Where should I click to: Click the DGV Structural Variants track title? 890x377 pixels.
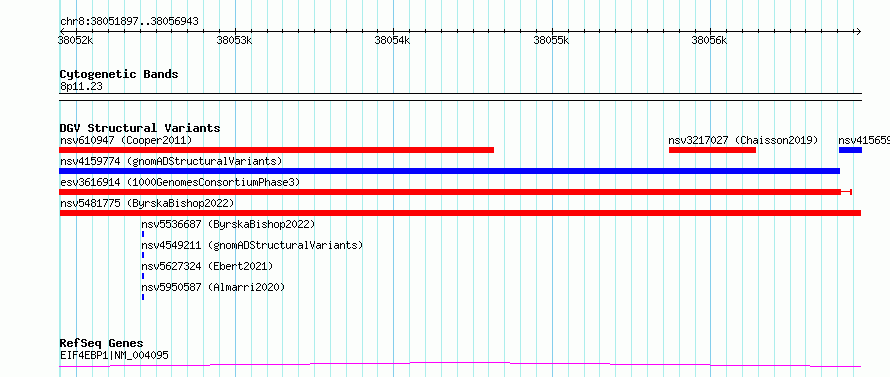point(140,128)
